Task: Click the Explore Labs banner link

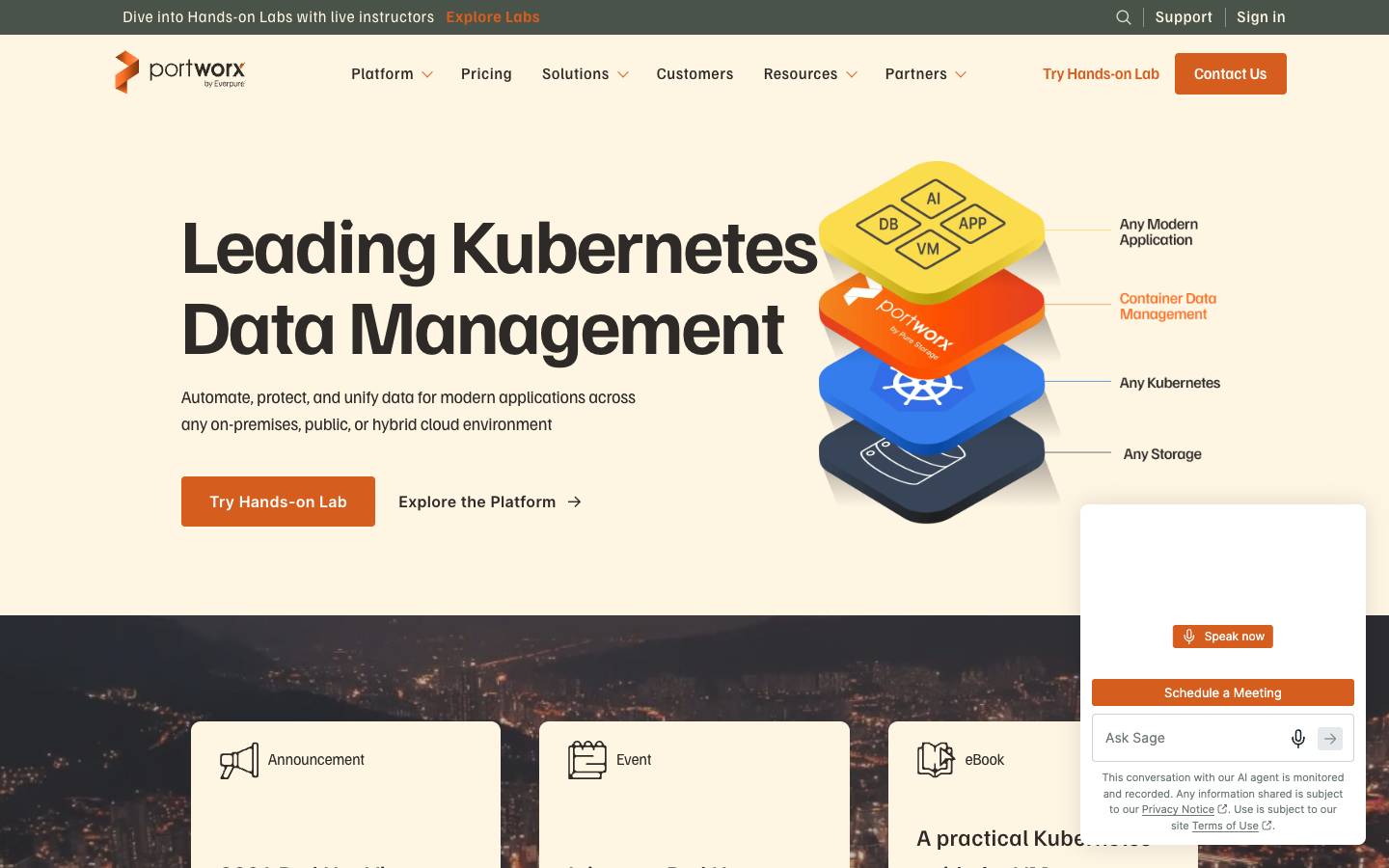Action: 493,17
